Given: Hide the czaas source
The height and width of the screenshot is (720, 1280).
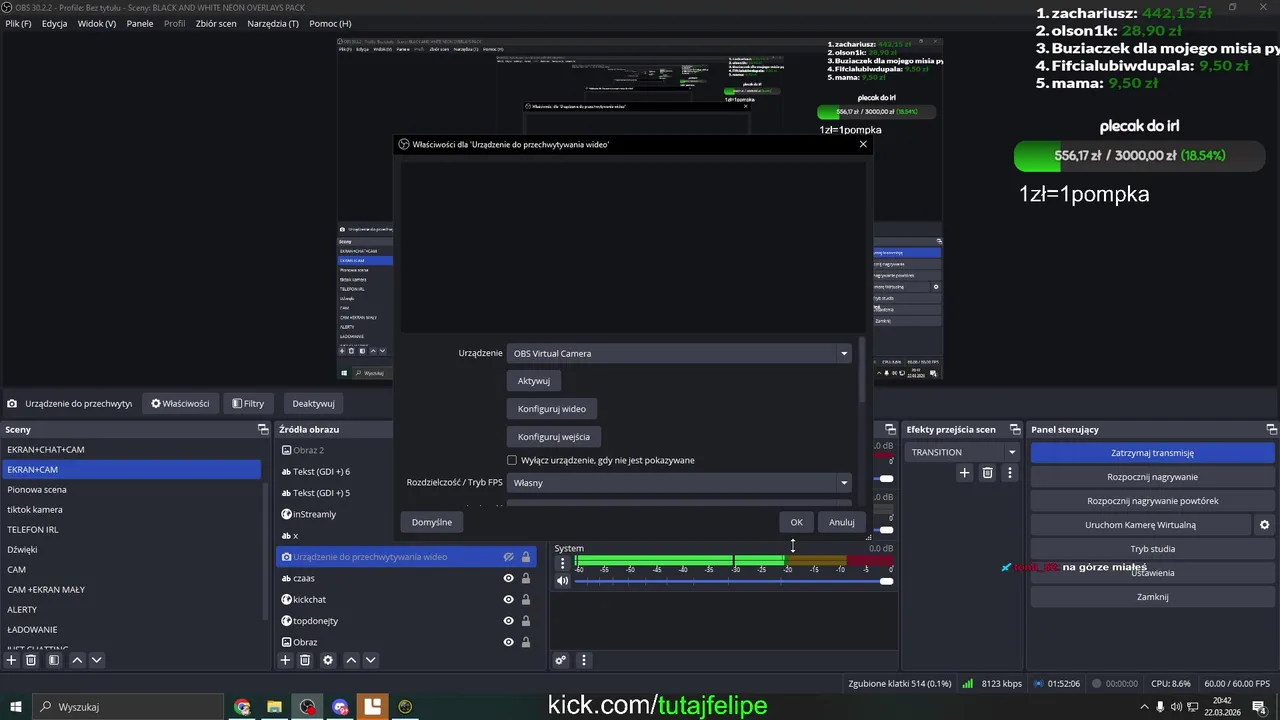Looking at the screenshot, I should point(508,578).
